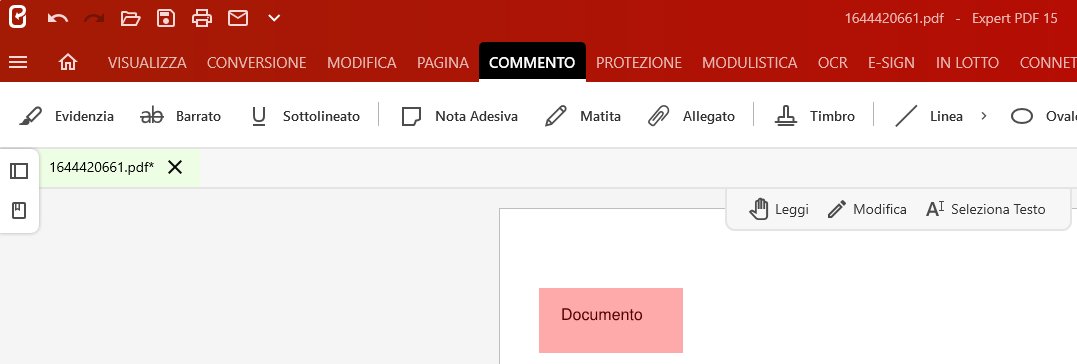Activate the Modifica edit mode
Screen dimensions: 1077x364
coord(867,209)
